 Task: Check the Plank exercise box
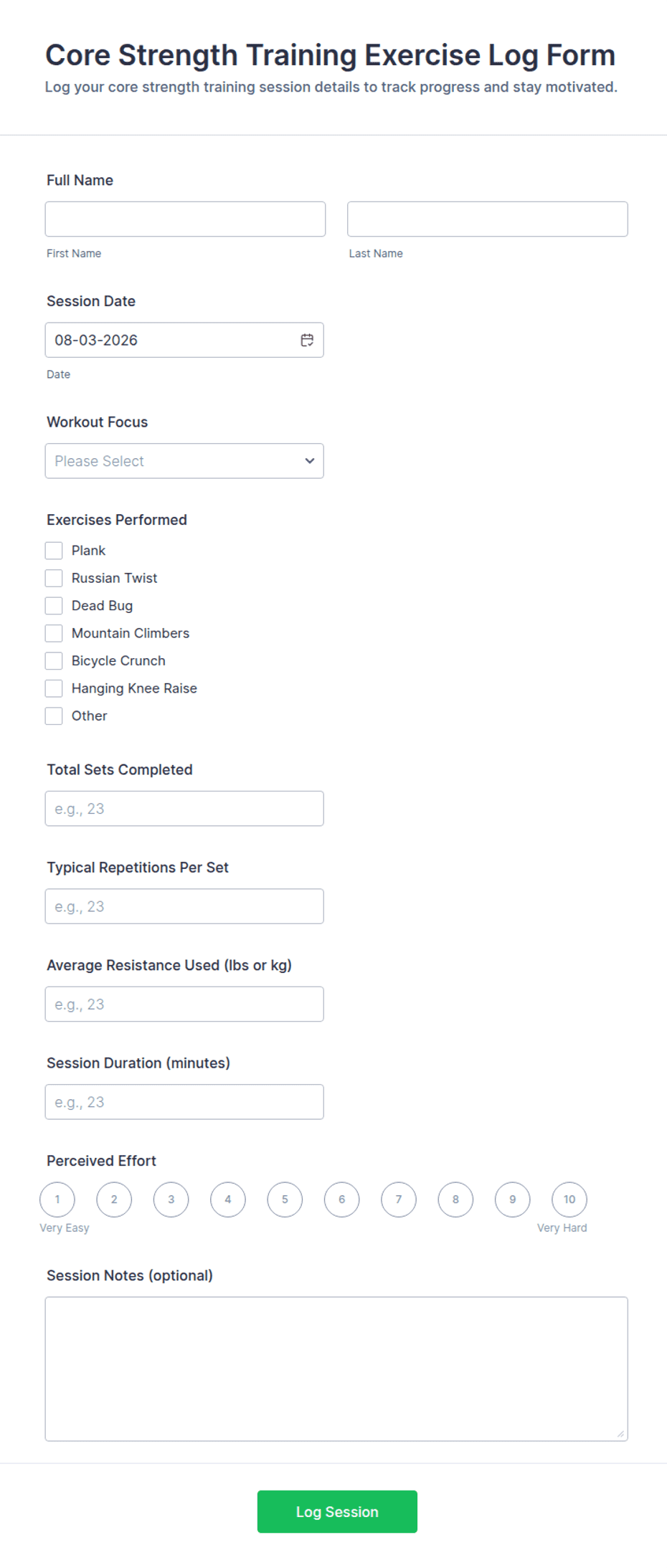click(x=54, y=551)
